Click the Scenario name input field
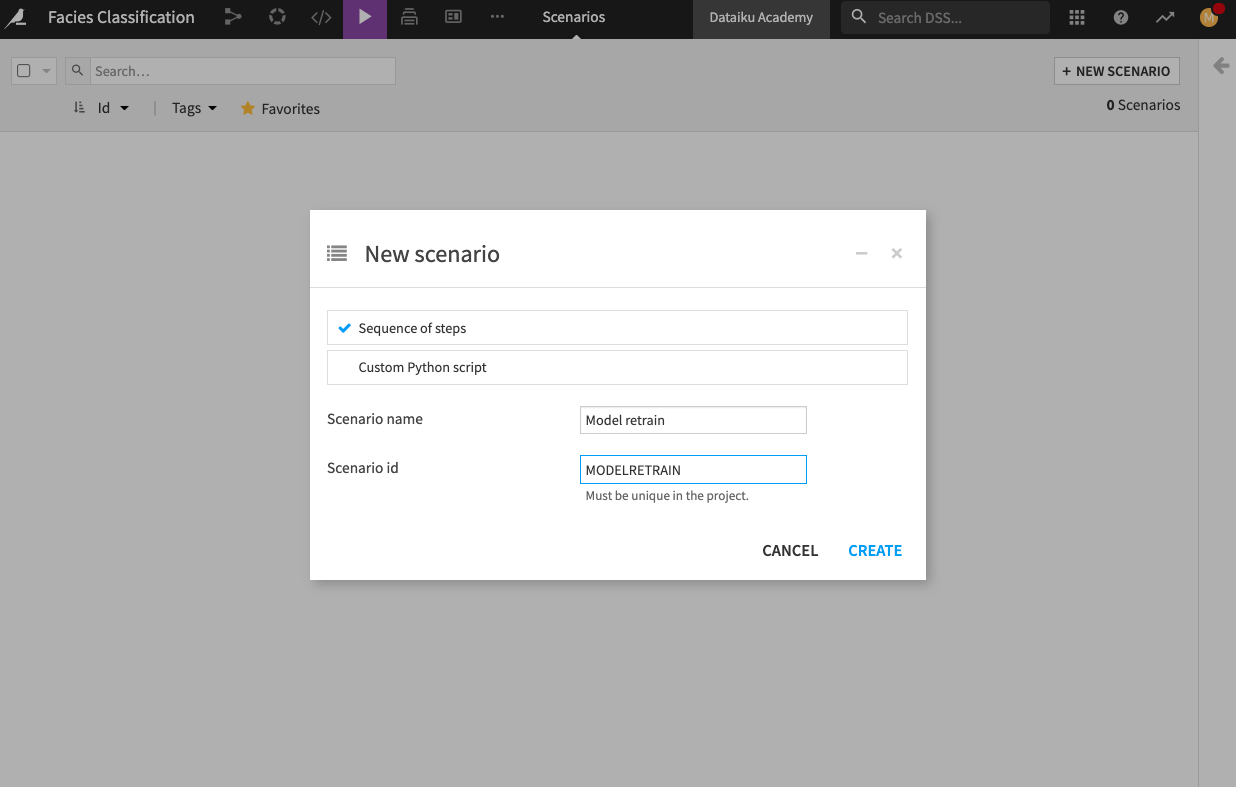This screenshot has width=1236, height=787. pyautogui.click(x=692, y=419)
